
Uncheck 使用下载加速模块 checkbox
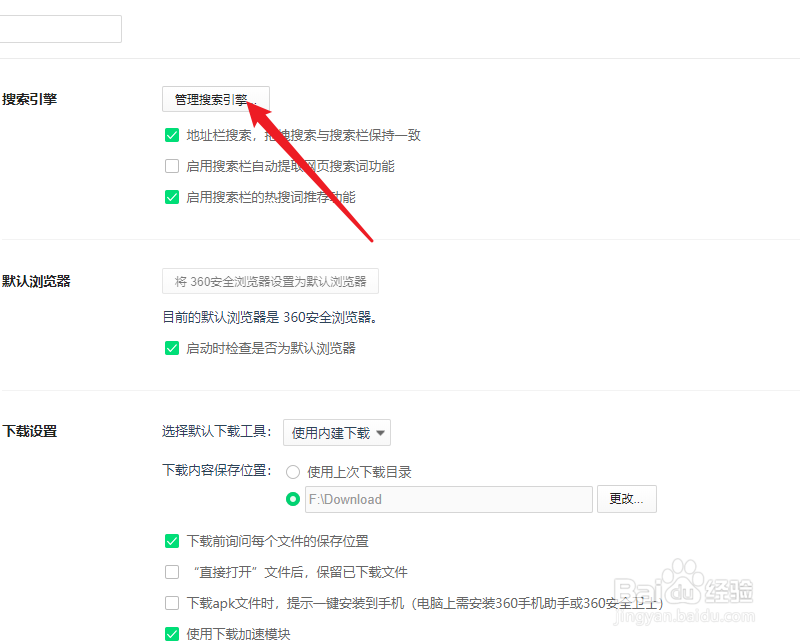click(x=172, y=634)
